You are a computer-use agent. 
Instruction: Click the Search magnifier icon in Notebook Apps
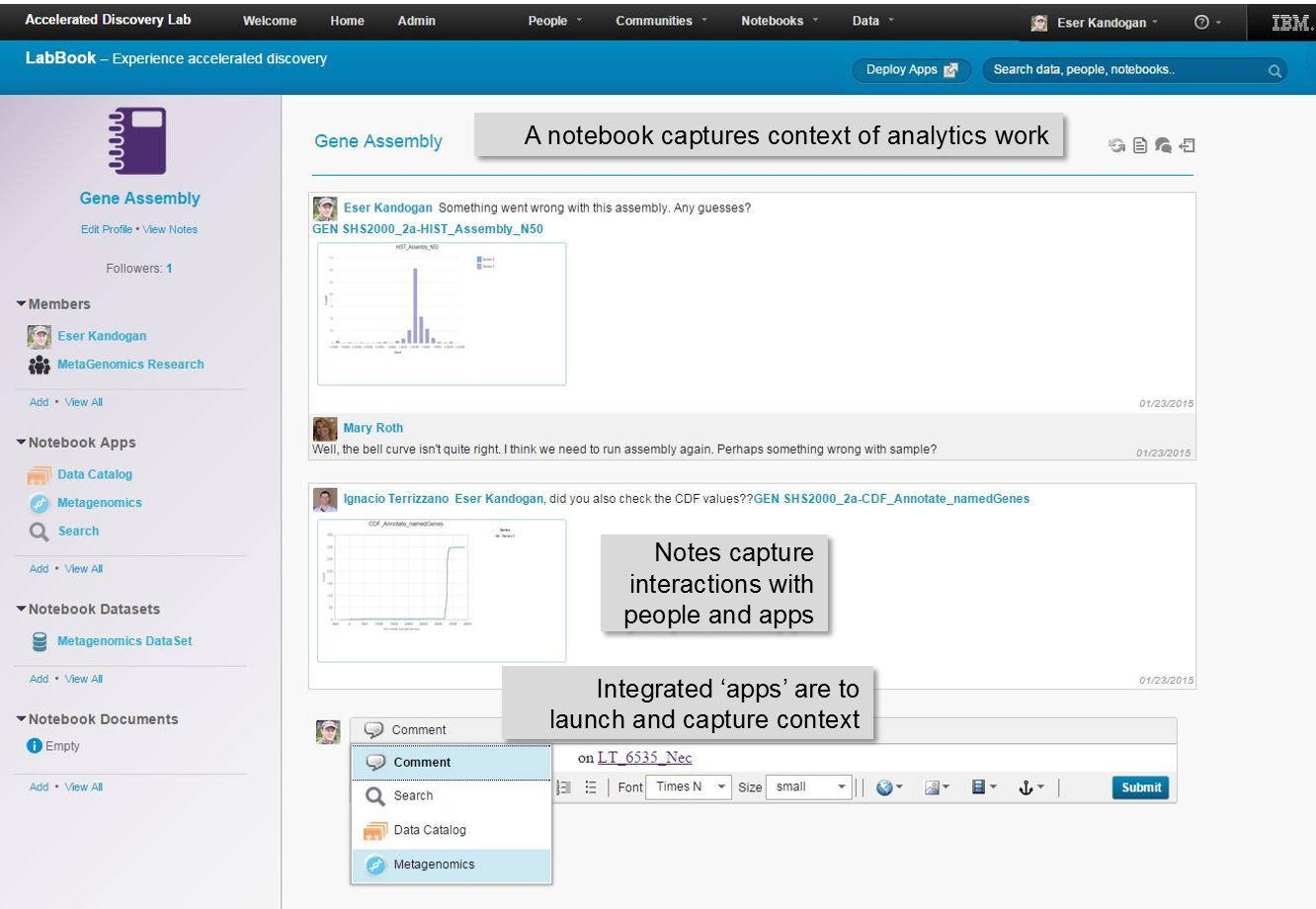tap(40, 532)
